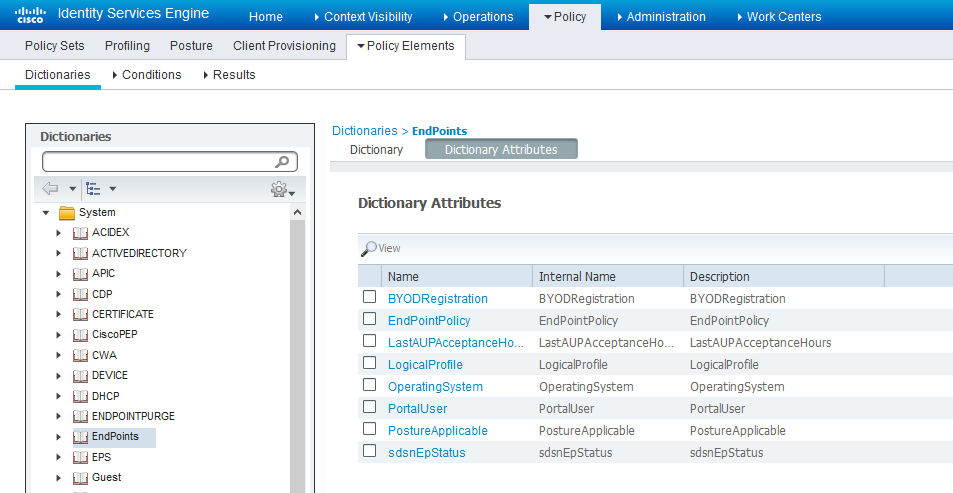This screenshot has height=493, width=953.
Task: Click the View magnifier icon
Action: point(369,248)
